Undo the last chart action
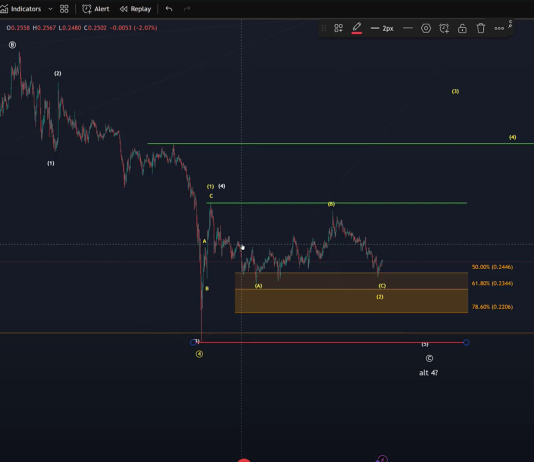Screen dimensions: 534x462 tap(169, 9)
